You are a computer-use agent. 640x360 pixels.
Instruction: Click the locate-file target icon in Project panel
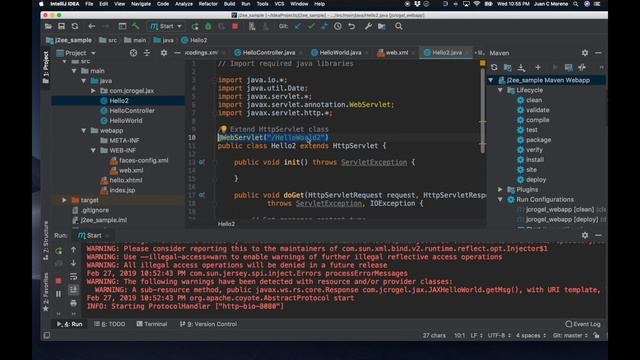(133, 53)
